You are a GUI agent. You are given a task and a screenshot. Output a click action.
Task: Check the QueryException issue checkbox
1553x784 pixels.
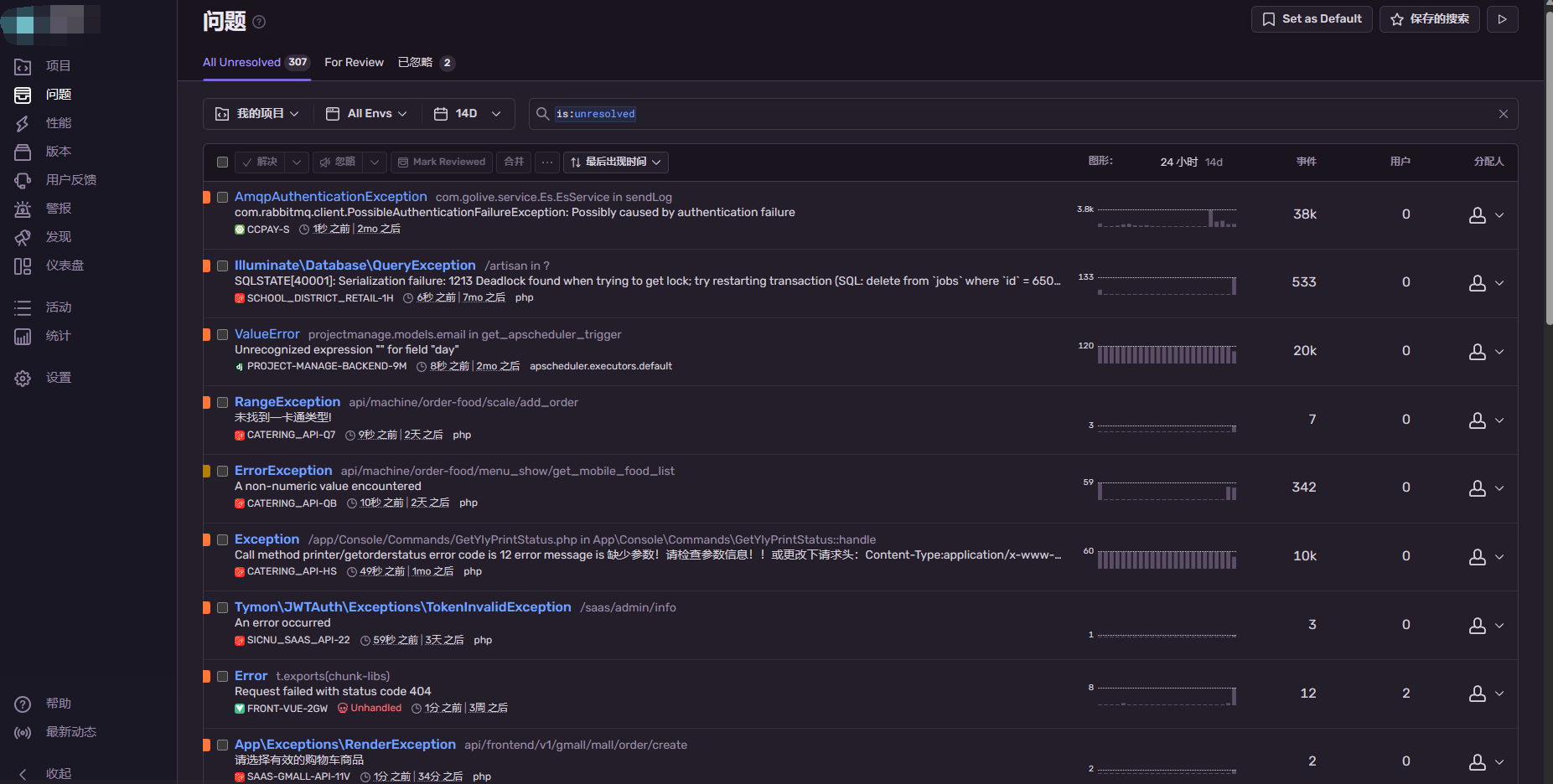pos(222,266)
